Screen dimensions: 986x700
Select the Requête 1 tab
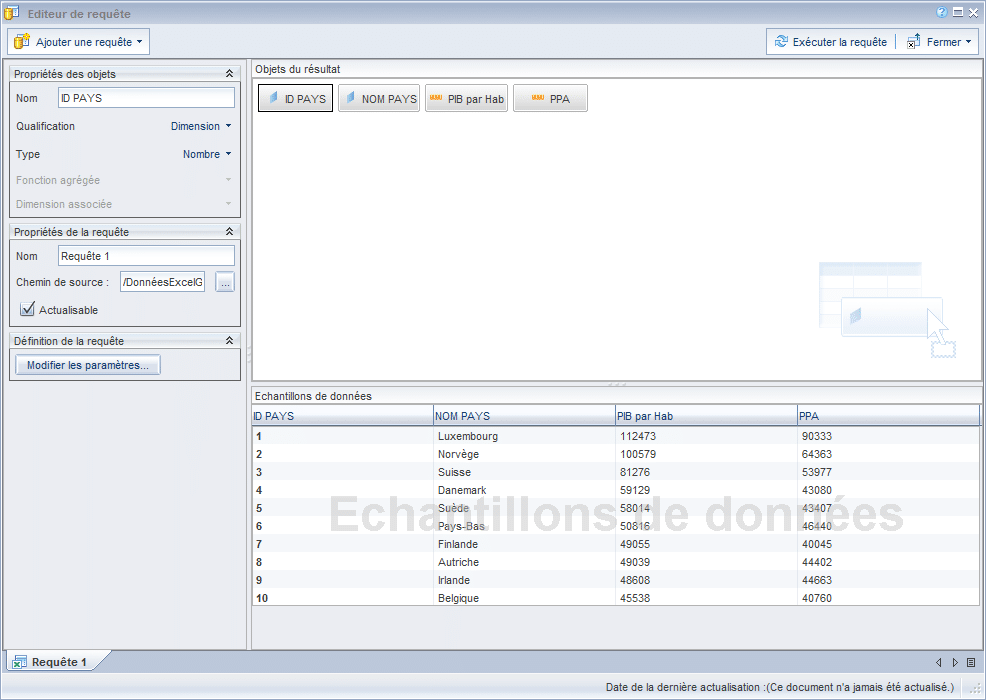tap(58, 662)
